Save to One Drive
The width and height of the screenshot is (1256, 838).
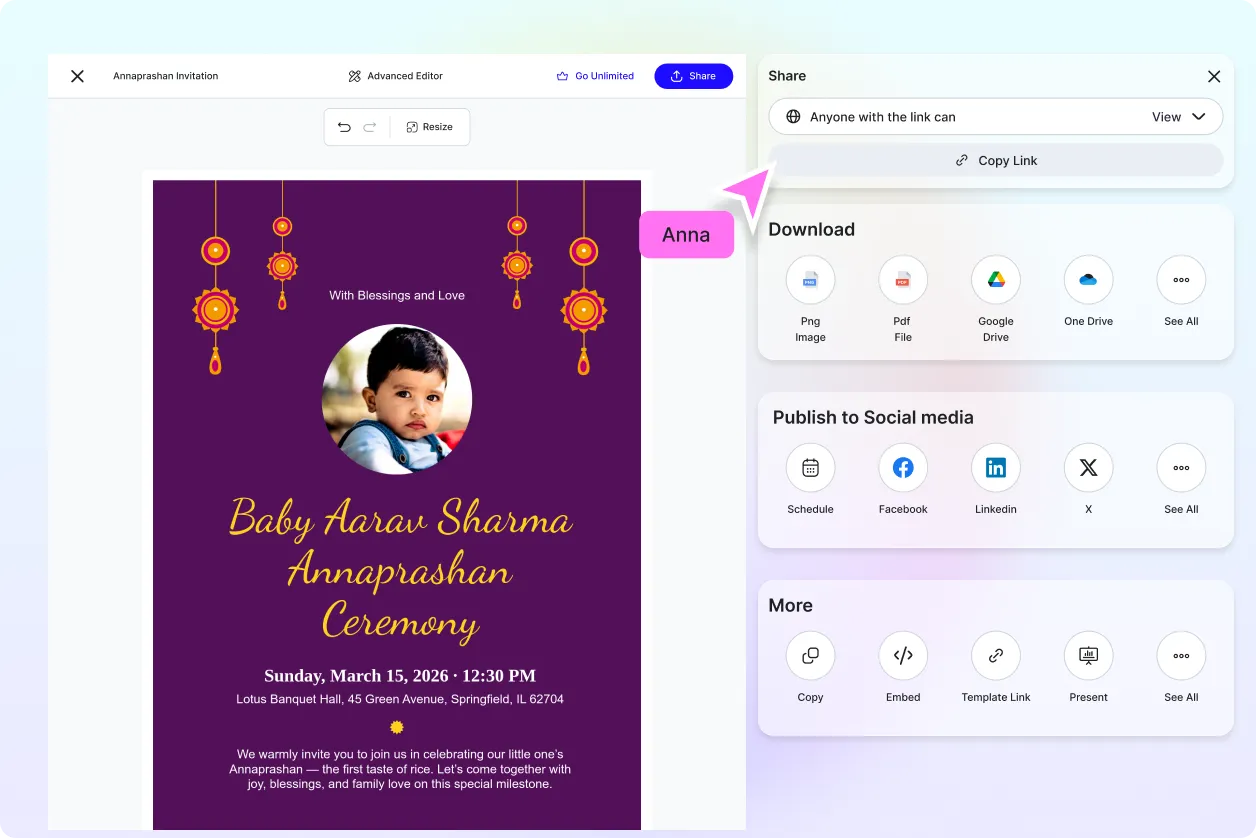click(x=1088, y=280)
